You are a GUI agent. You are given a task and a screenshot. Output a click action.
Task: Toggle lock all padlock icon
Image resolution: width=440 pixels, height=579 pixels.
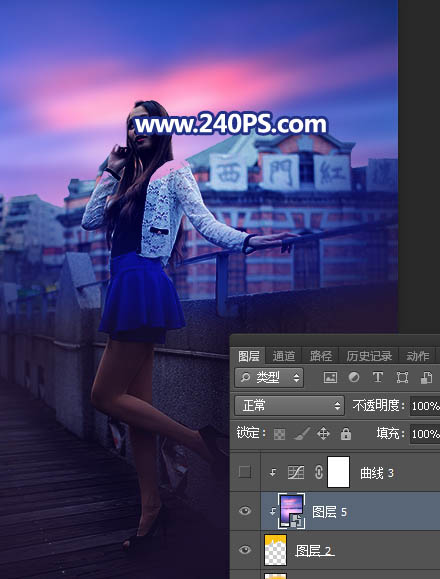346,434
